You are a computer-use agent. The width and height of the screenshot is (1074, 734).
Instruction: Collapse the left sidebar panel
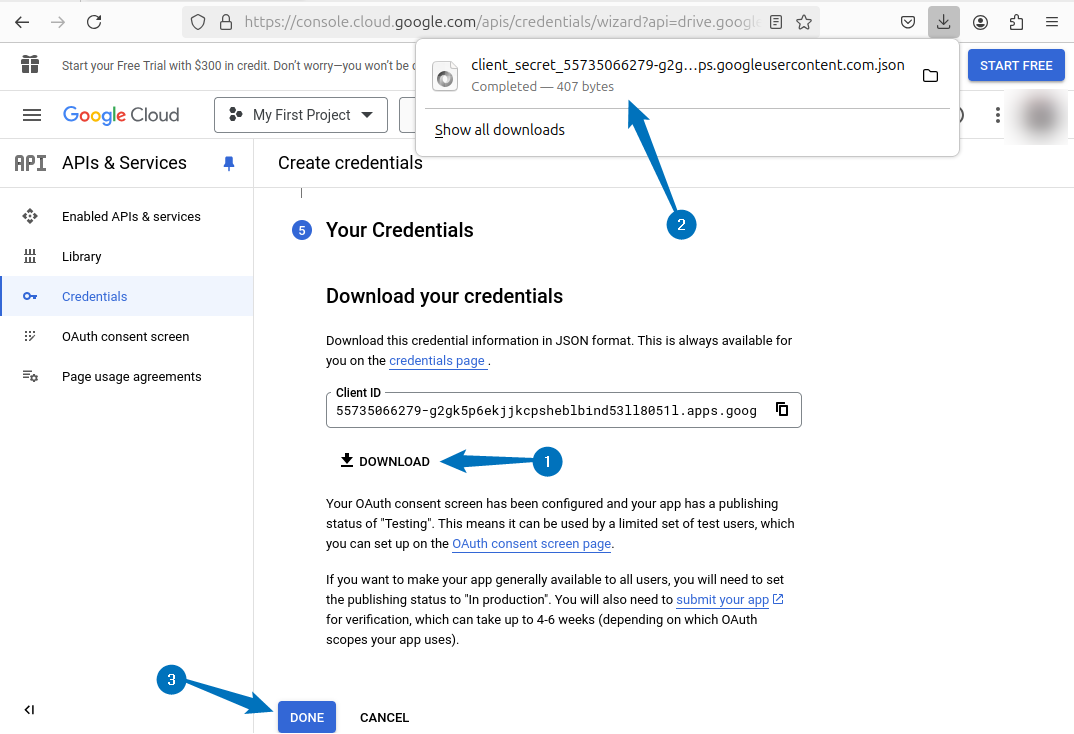(29, 710)
